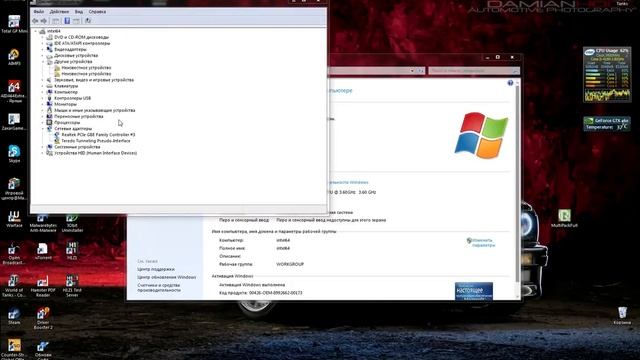Screen dimensions: 640x360
Task: Select Teredo Tunneling Pseudo-Interface device
Action: 96,141
